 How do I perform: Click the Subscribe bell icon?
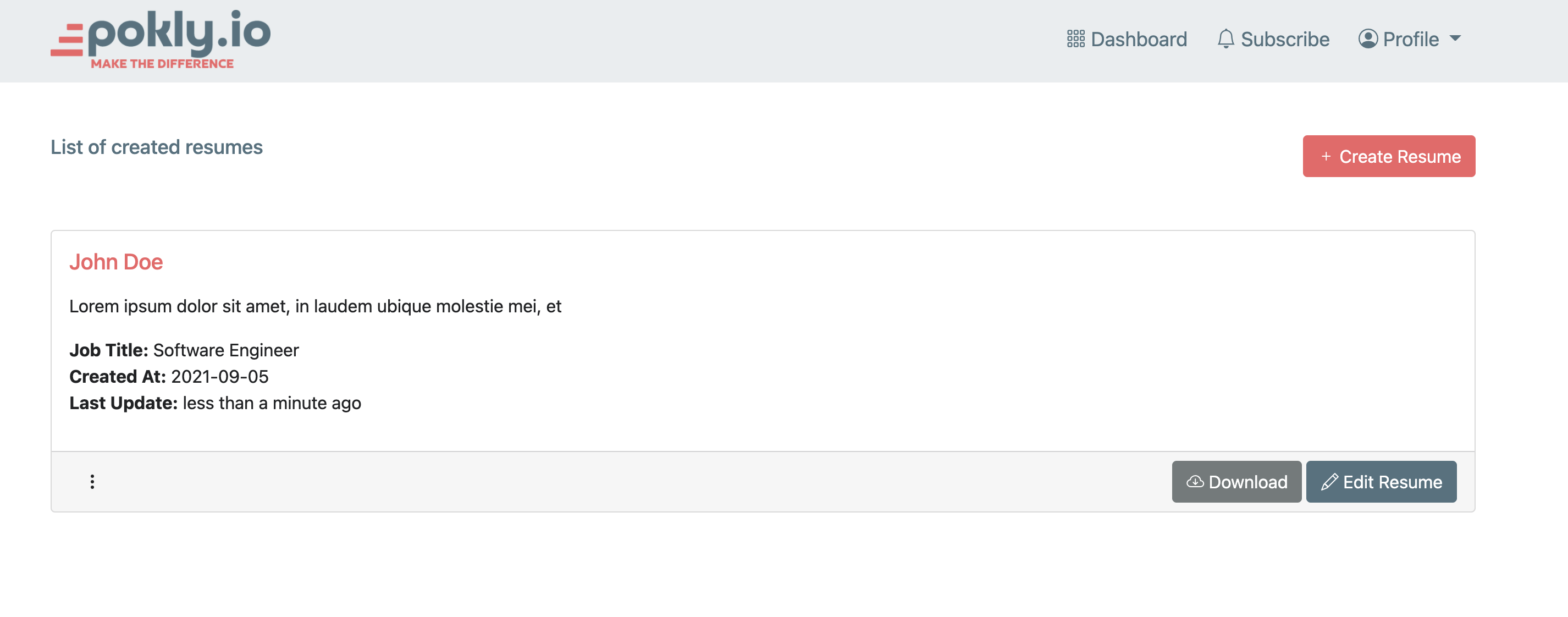click(x=1225, y=38)
